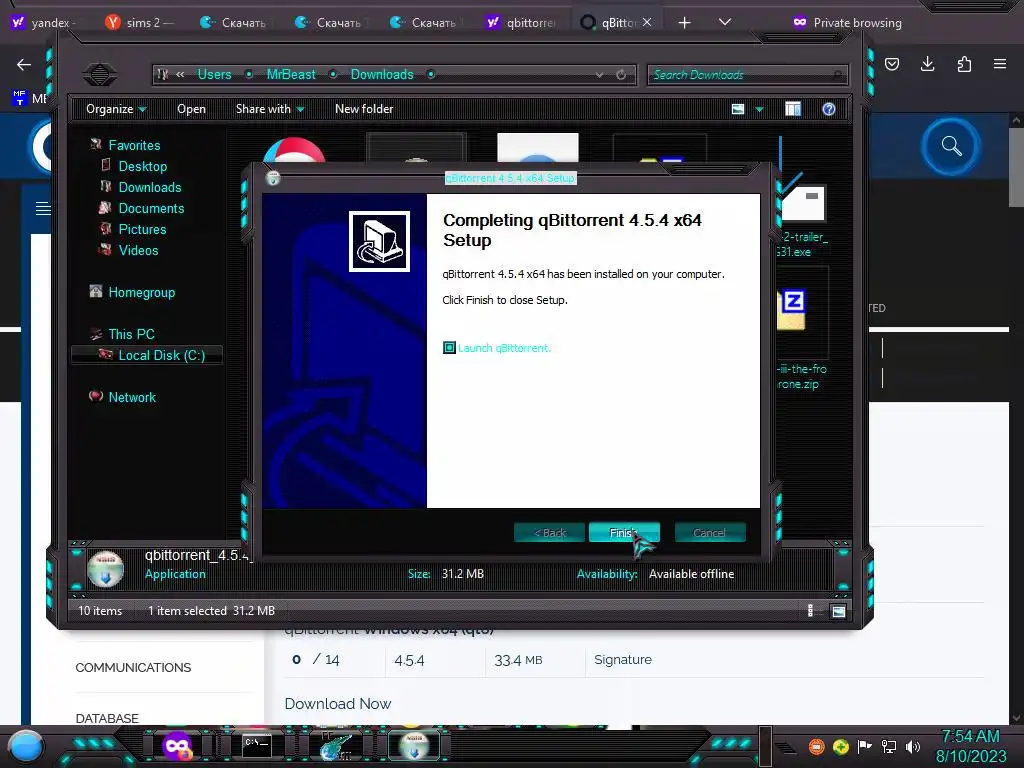The width and height of the screenshot is (1024, 768).
Task: Open the browser list all tabs dropdown
Action: point(725,22)
